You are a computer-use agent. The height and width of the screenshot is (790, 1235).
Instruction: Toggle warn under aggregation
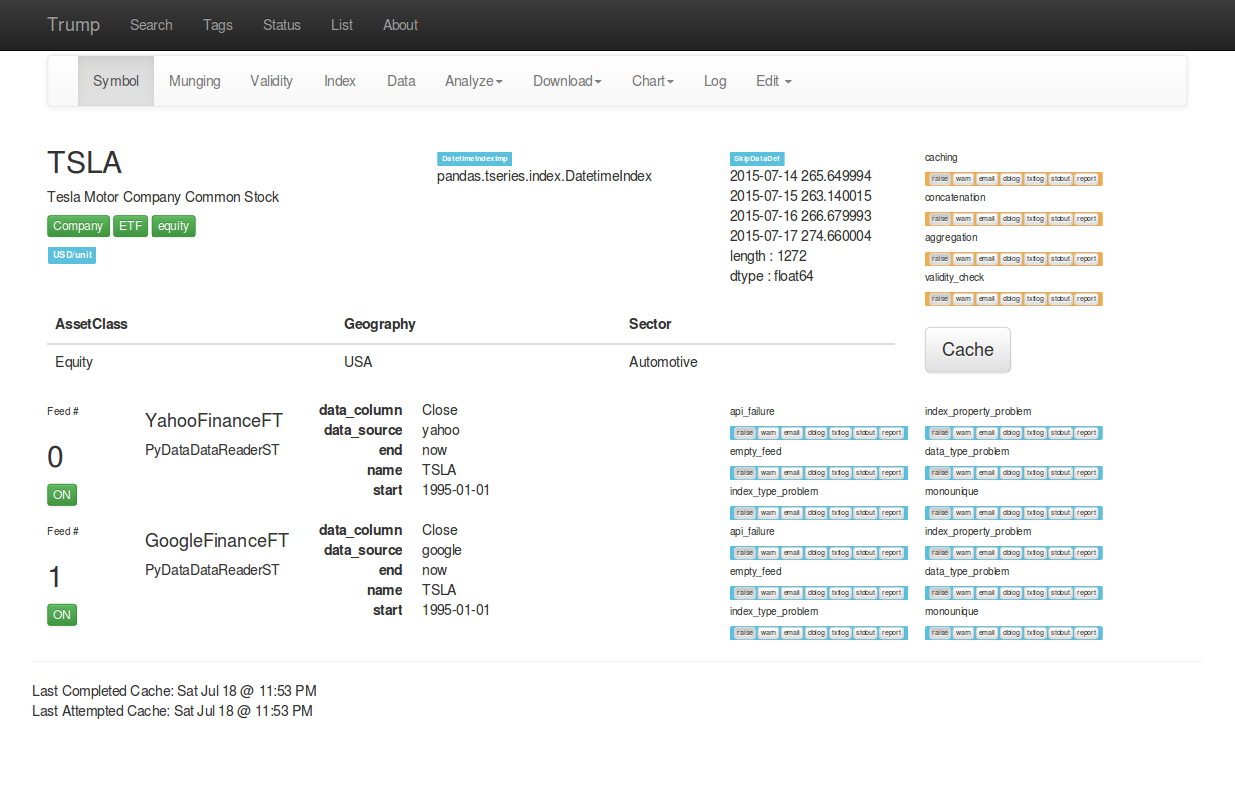coord(963,259)
